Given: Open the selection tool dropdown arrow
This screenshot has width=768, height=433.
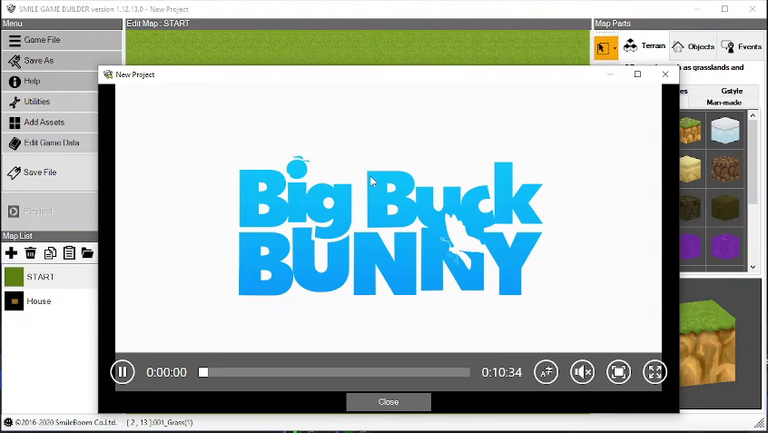Looking at the screenshot, I should [615, 48].
